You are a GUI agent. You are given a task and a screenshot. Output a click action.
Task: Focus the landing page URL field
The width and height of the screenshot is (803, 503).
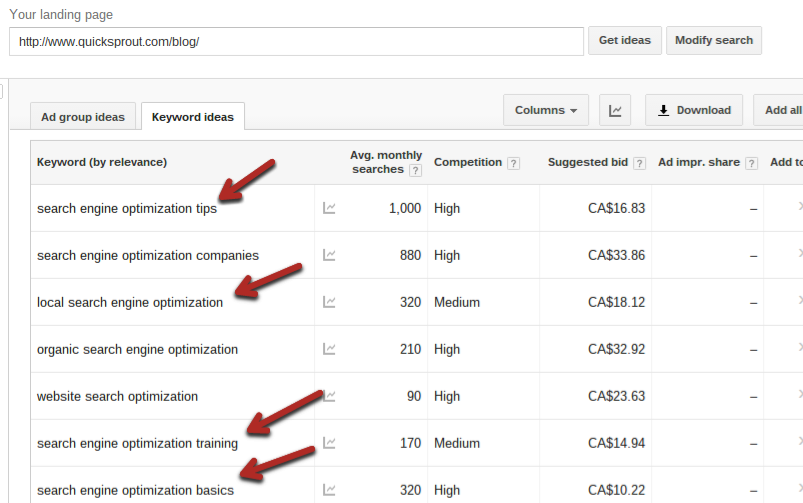pyautogui.click(x=296, y=41)
